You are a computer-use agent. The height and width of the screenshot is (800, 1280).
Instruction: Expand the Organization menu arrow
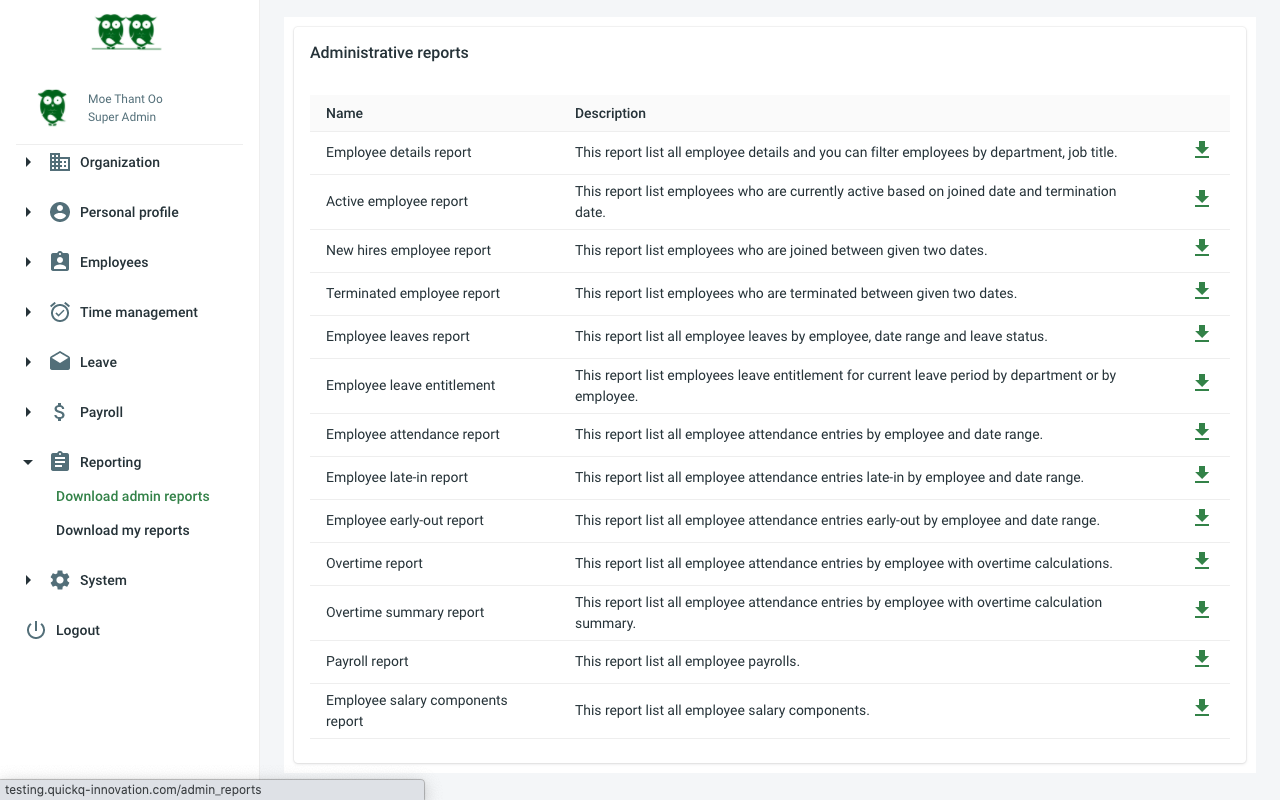coord(28,162)
